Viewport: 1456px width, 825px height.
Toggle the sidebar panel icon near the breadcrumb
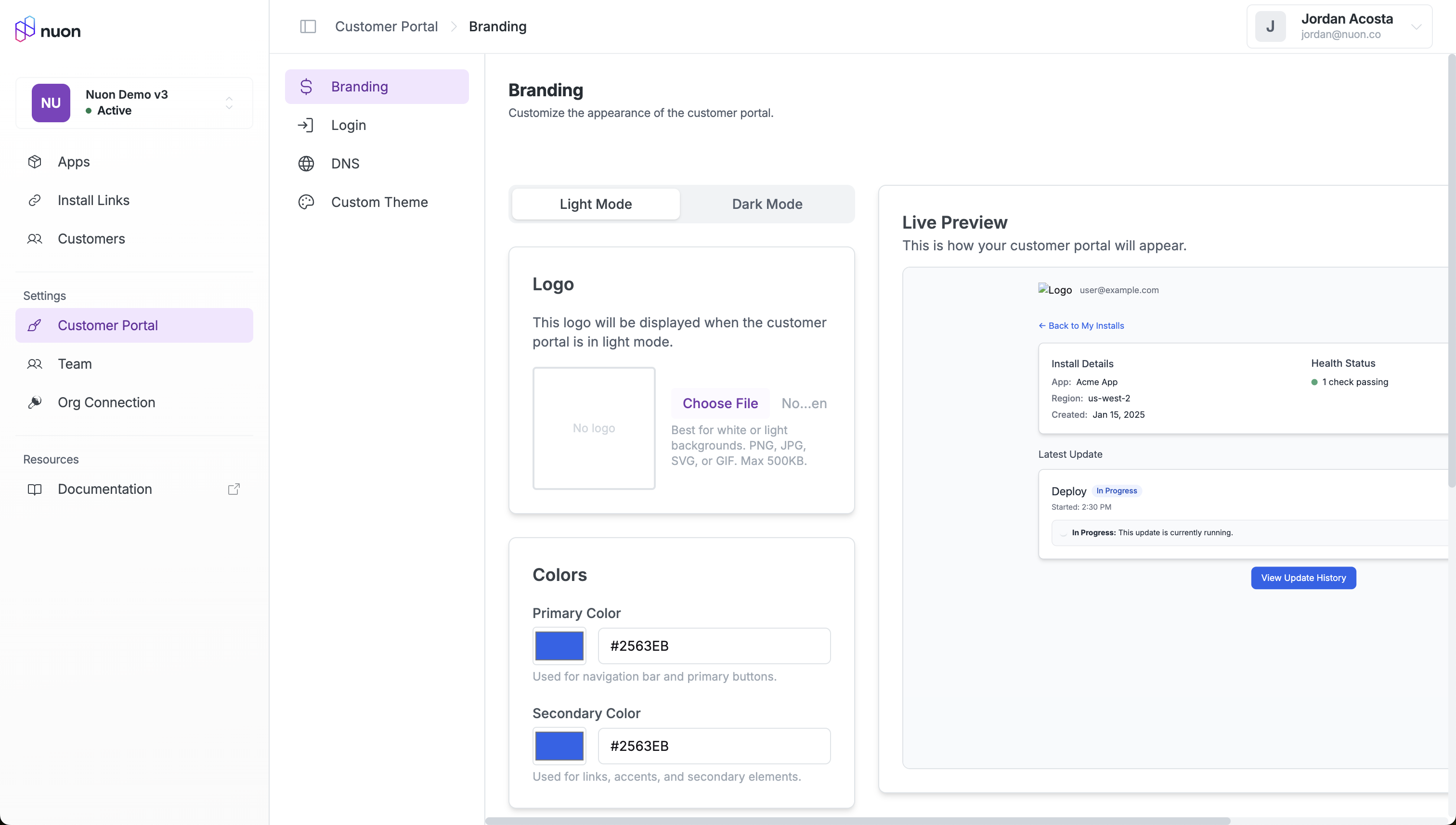[x=308, y=26]
